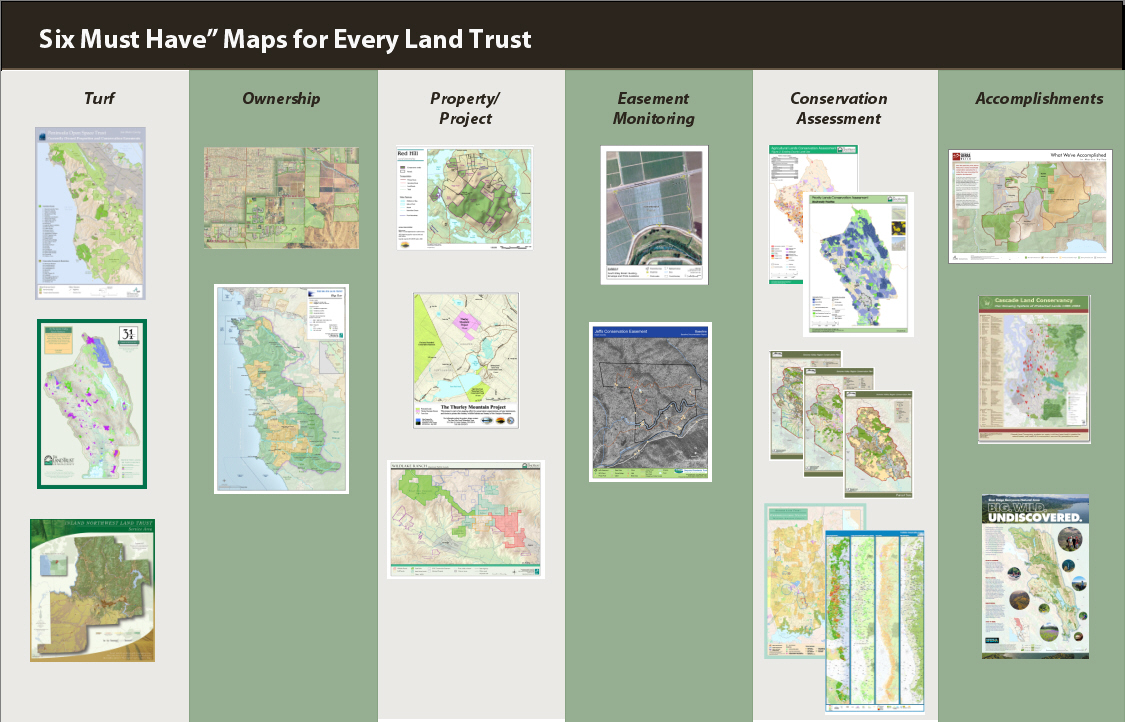Open the Cascade Land Conservancy map thumbnail

pos(1035,370)
